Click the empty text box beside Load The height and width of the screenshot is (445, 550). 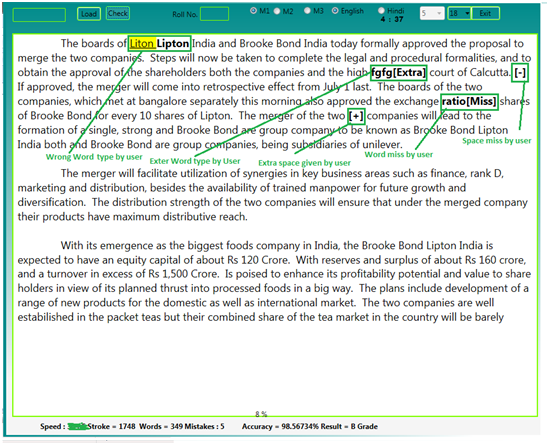tap(39, 15)
